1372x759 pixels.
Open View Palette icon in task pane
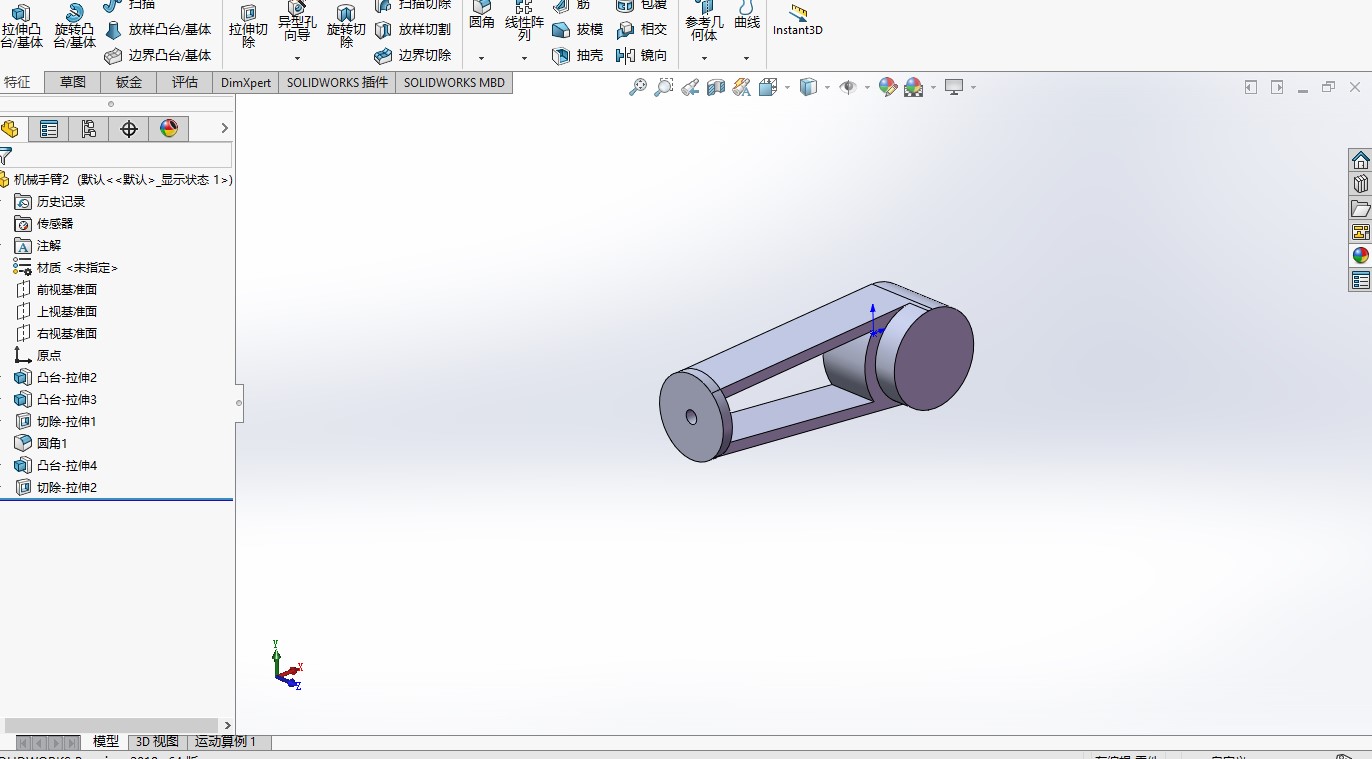[1360, 232]
